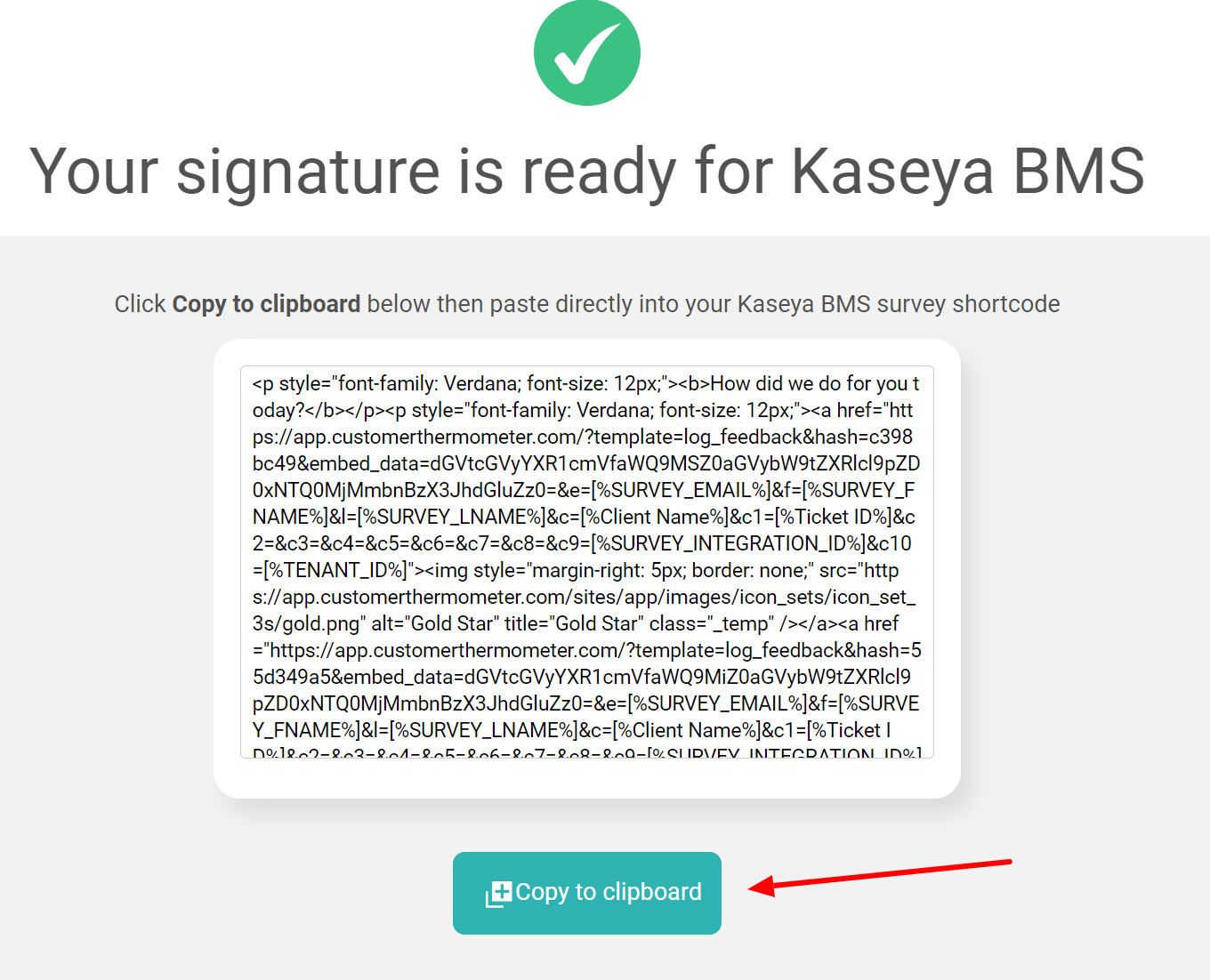Click the code line containing 'hash=c398'
The image size is (1210, 980).
click(x=583, y=437)
